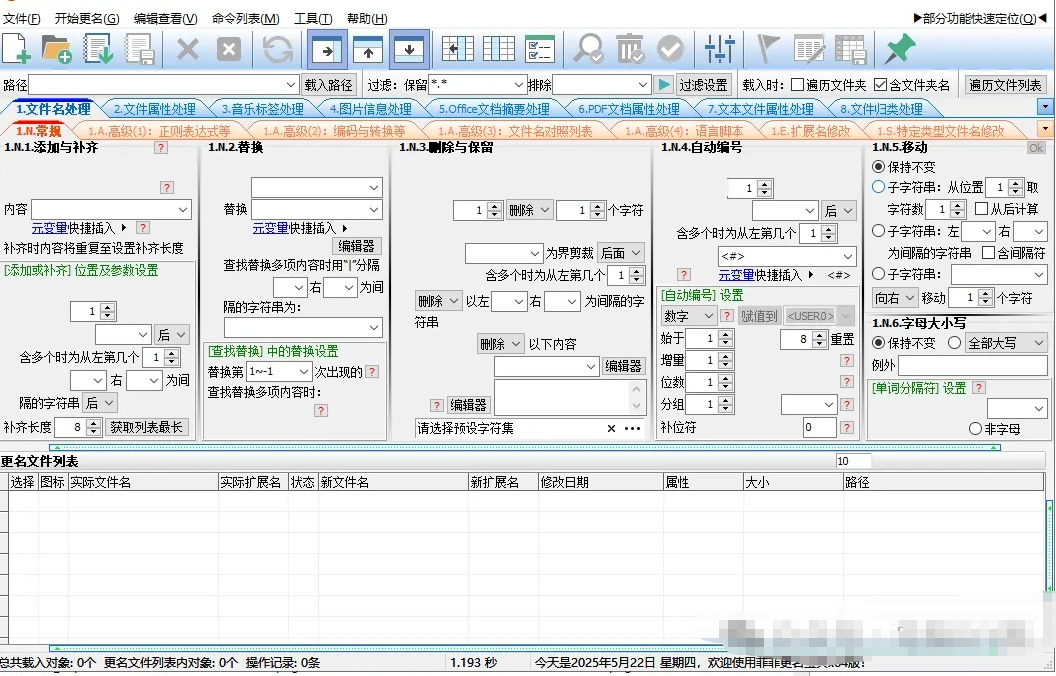Click the new file icon with green plus

coord(17,49)
